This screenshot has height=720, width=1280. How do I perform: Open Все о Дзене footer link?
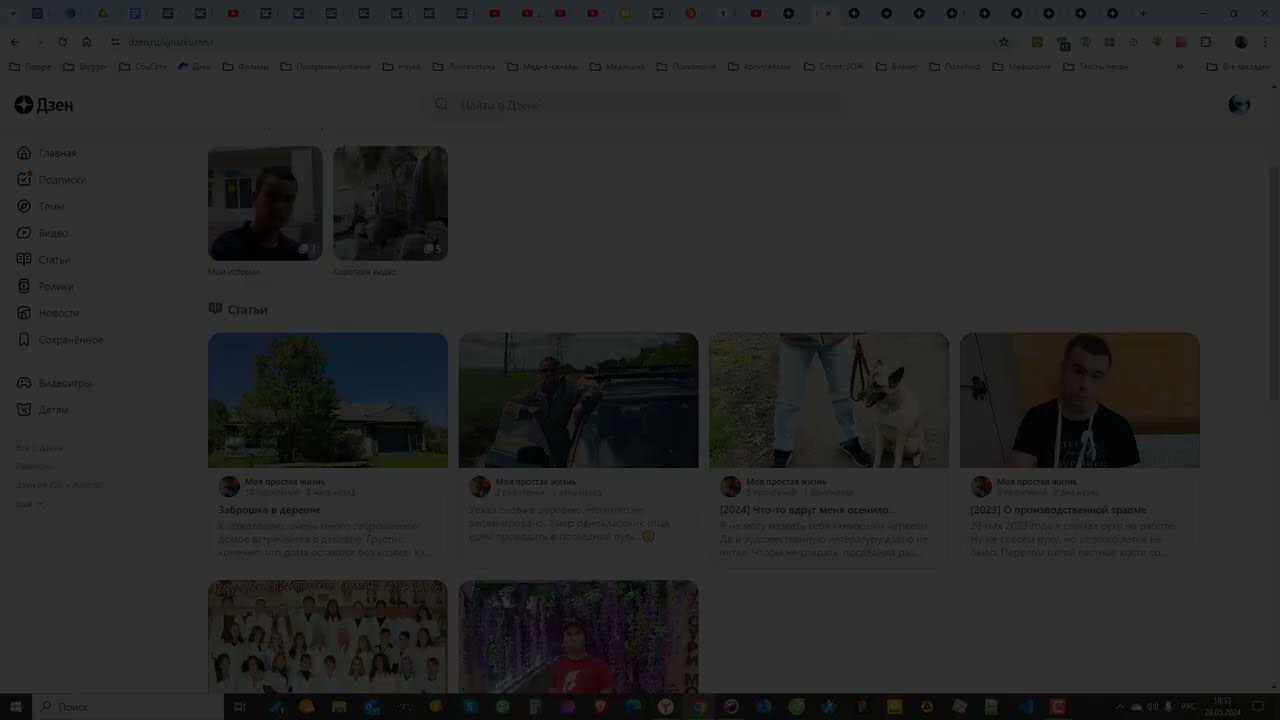pos(39,448)
